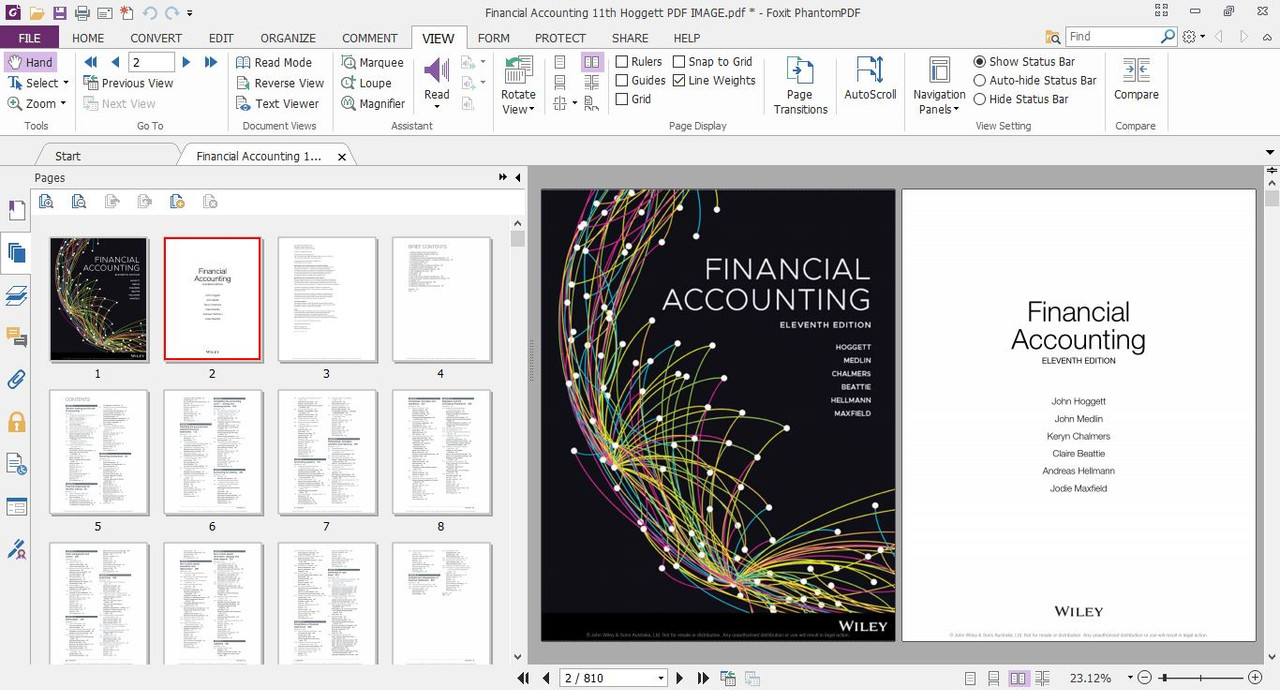Select single page display mode in ribbon
The width and height of the screenshot is (1280, 690).
[x=560, y=62]
